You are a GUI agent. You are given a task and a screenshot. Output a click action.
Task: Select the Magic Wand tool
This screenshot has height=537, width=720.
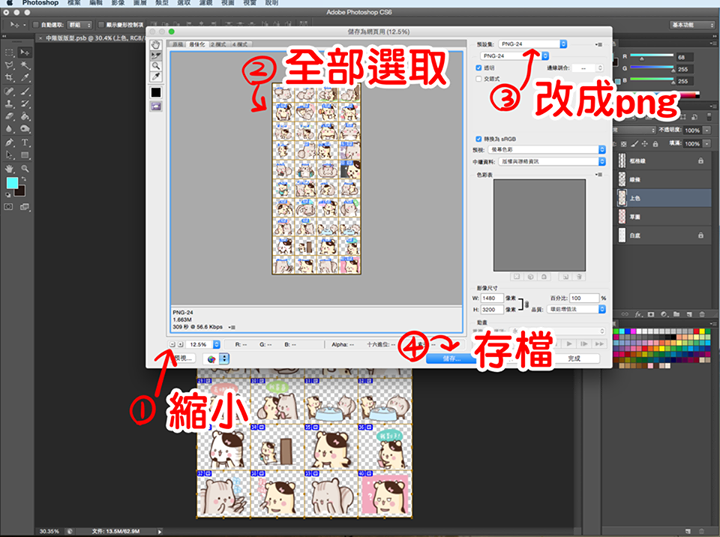coord(25,65)
